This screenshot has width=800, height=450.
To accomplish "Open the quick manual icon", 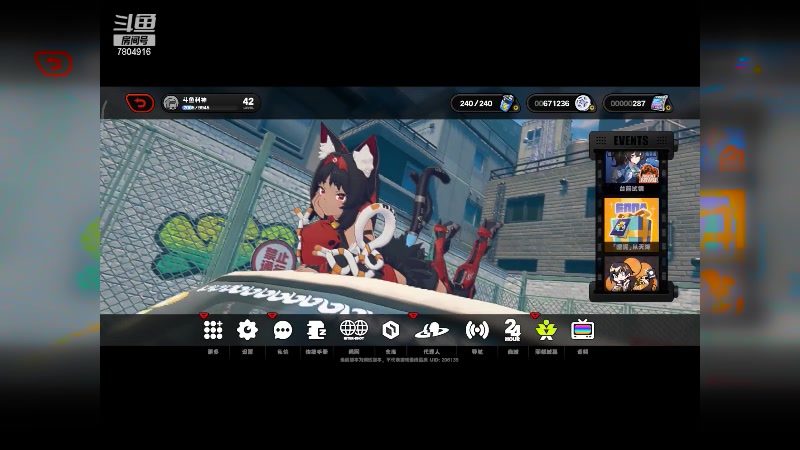I will (x=316, y=331).
